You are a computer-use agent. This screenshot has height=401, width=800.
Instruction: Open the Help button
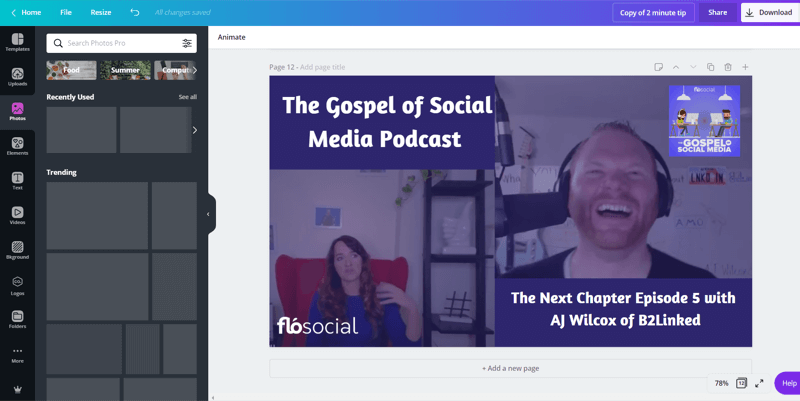(x=787, y=383)
